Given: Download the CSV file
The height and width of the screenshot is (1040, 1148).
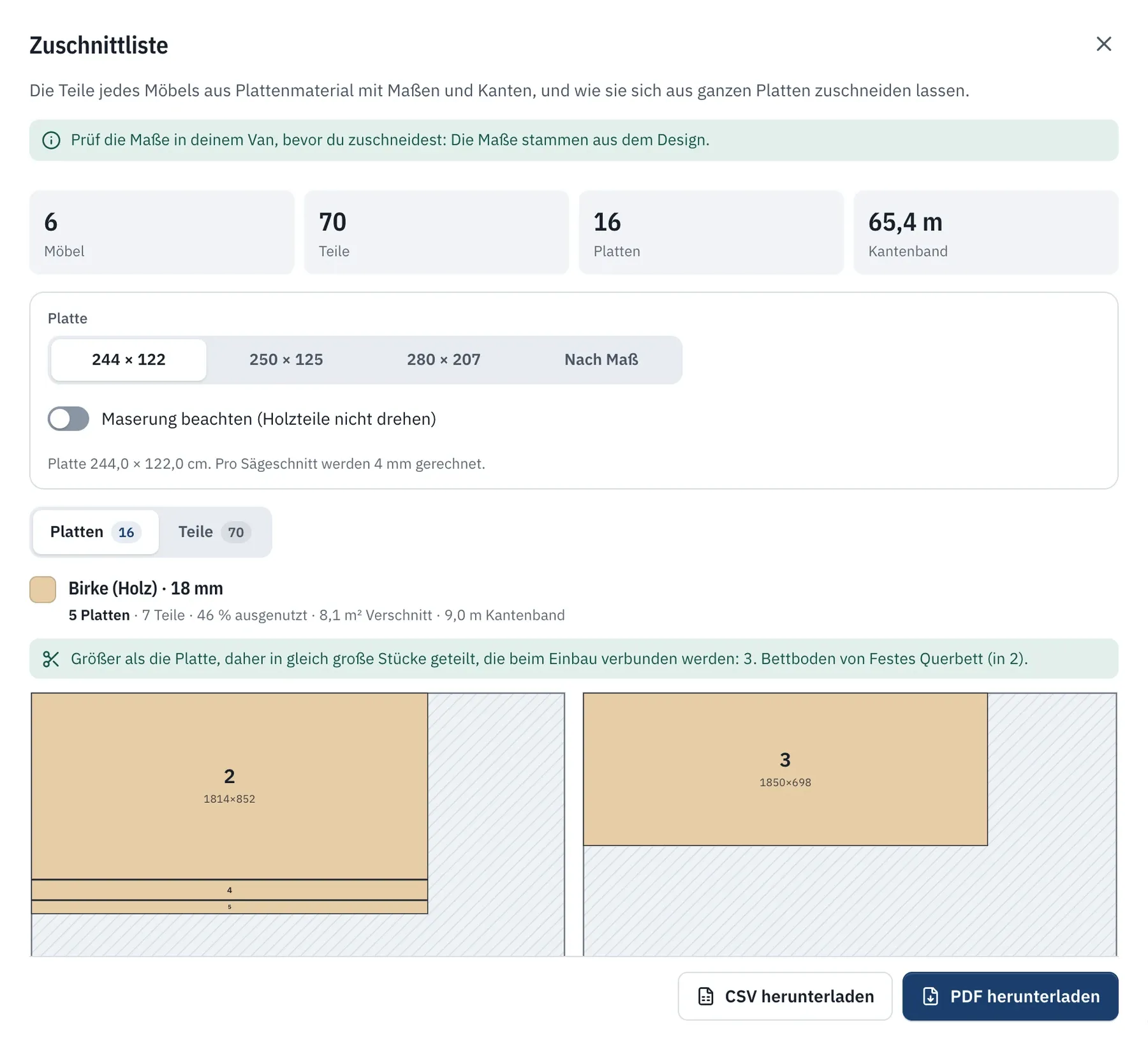Looking at the screenshot, I should [785, 996].
